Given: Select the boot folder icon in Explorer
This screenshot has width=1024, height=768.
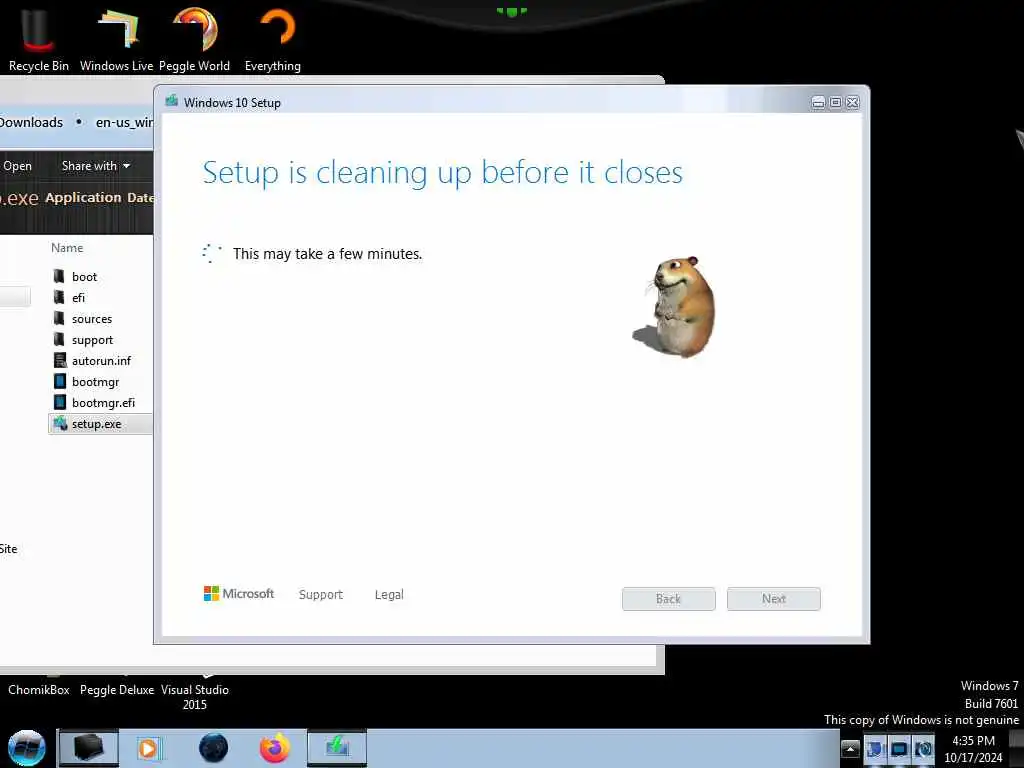Looking at the screenshot, I should tap(59, 276).
